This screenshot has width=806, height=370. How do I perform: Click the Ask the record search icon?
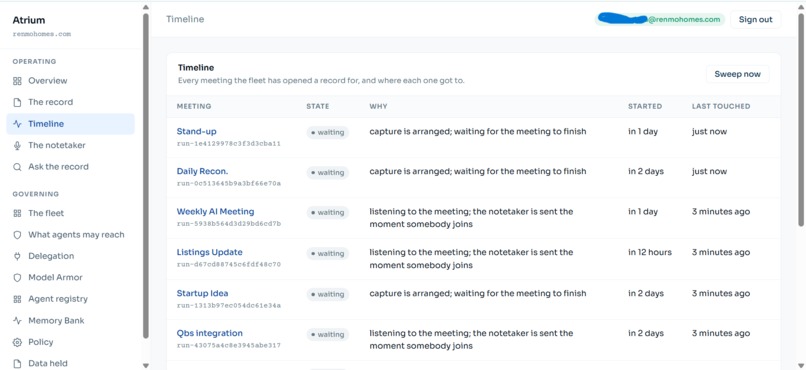pos(17,166)
